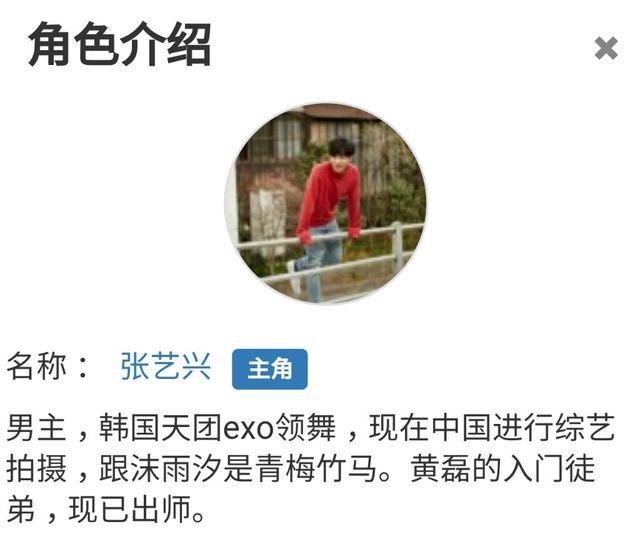The width and height of the screenshot is (640, 559).
Task: Click the word 男主 opening the description
Action: pos(36,428)
